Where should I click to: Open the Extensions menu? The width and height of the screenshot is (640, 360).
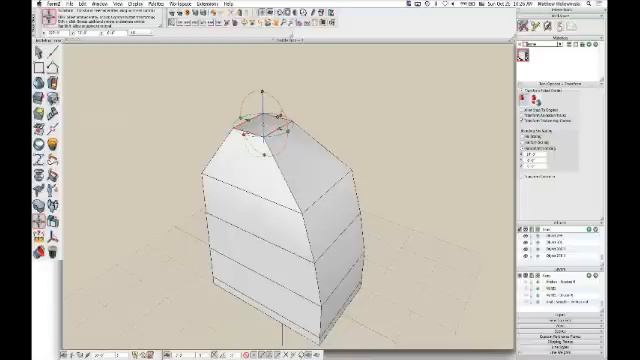(x=207, y=4)
